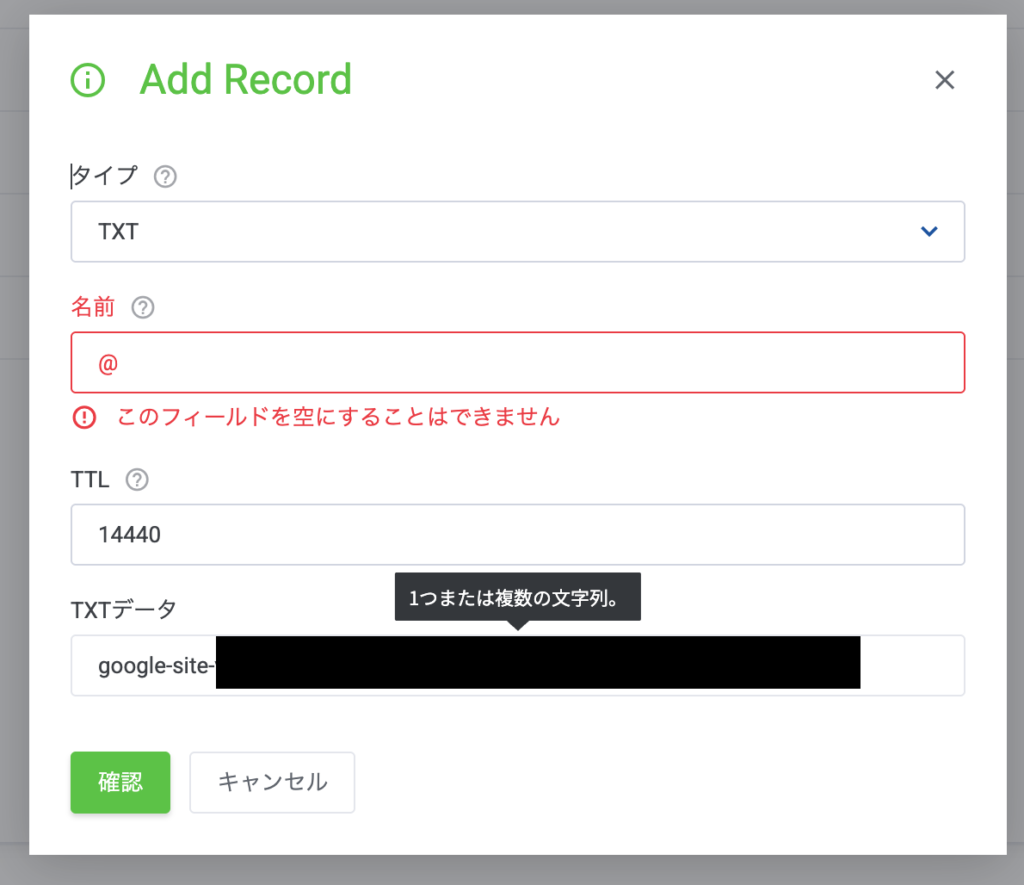The height and width of the screenshot is (885, 1024).
Task: Click the red error exclamation icon
Action: 85,417
